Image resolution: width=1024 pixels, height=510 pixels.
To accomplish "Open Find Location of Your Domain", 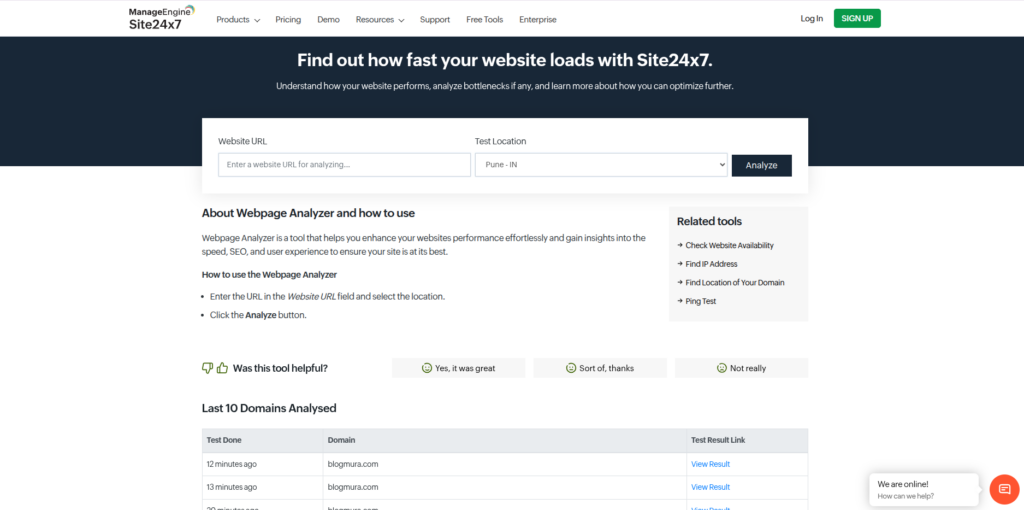I will tap(735, 283).
